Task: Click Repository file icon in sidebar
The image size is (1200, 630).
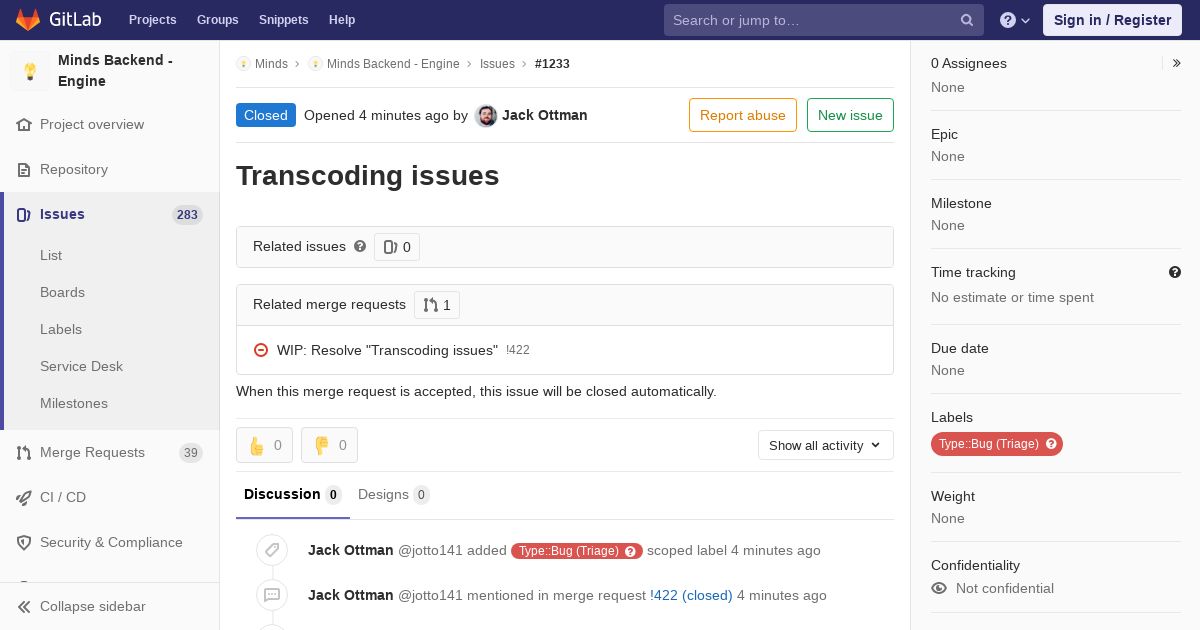Action: (x=24, y=170)
